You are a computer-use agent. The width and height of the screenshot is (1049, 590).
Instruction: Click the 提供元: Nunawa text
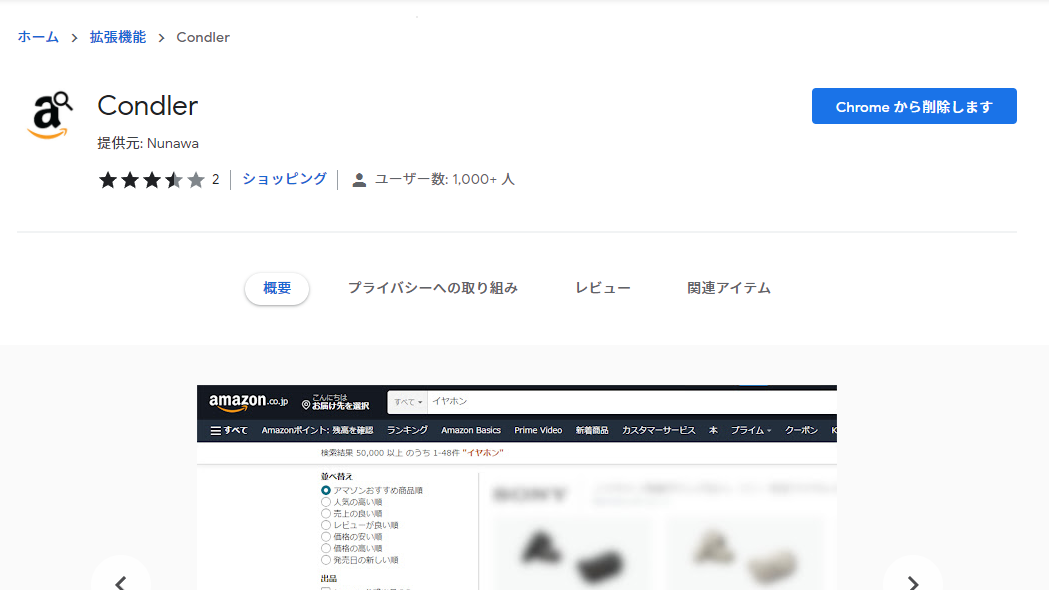[148, 143]
